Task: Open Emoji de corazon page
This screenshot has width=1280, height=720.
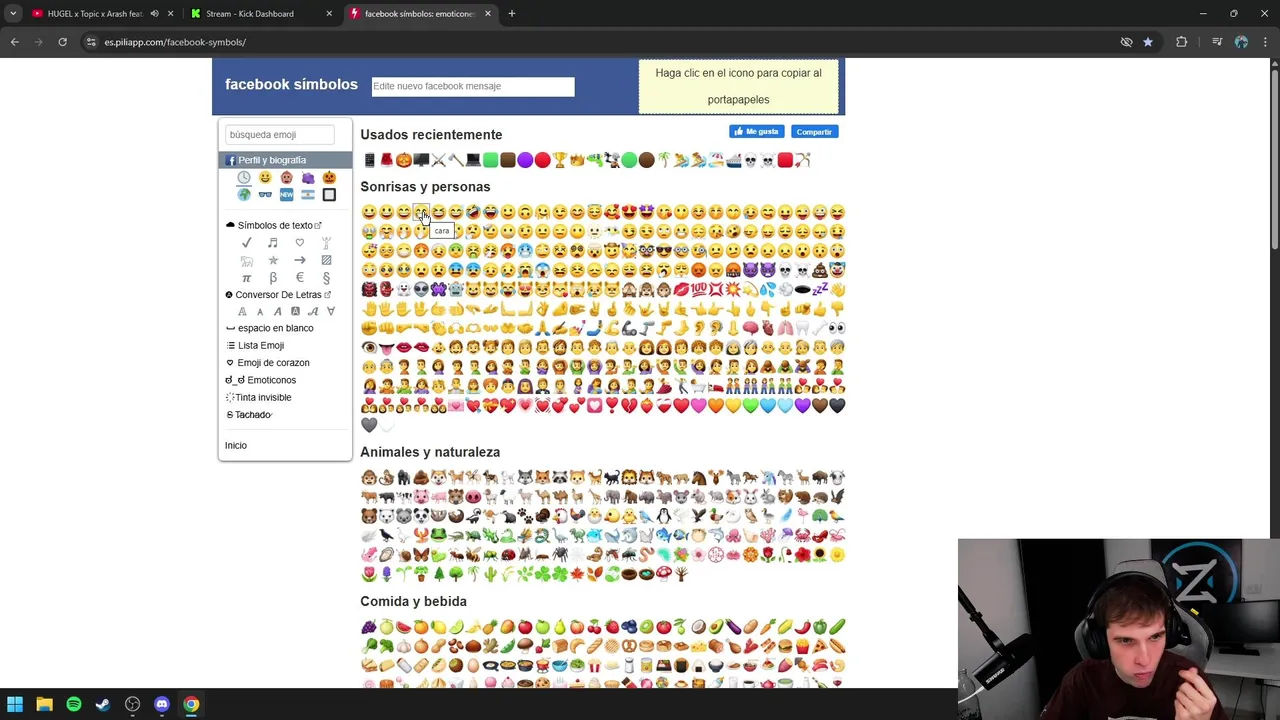Action: [273, 363]
